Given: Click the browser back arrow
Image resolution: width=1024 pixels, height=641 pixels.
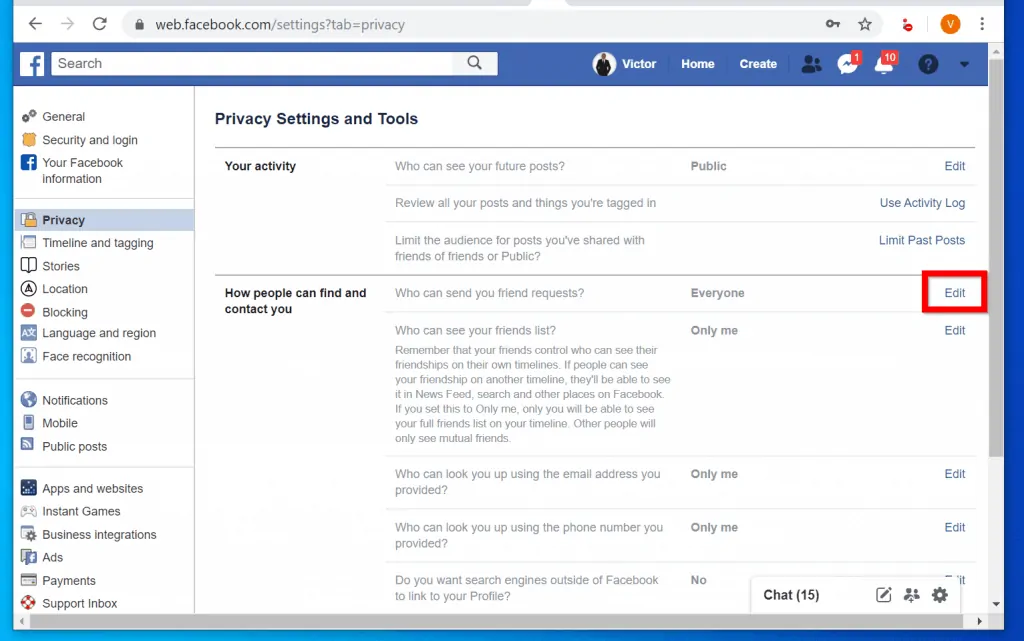Looking at the screenshot, I should point(35,24).
